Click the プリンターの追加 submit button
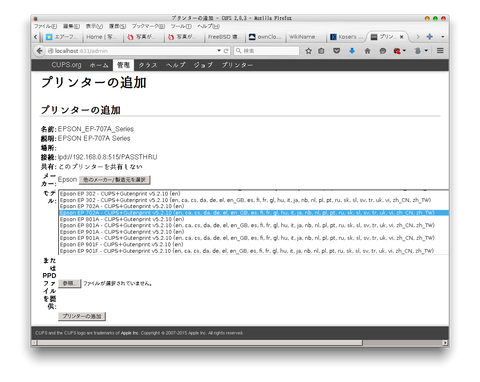This screenshot has width=480, height=382. coord(82,316)
